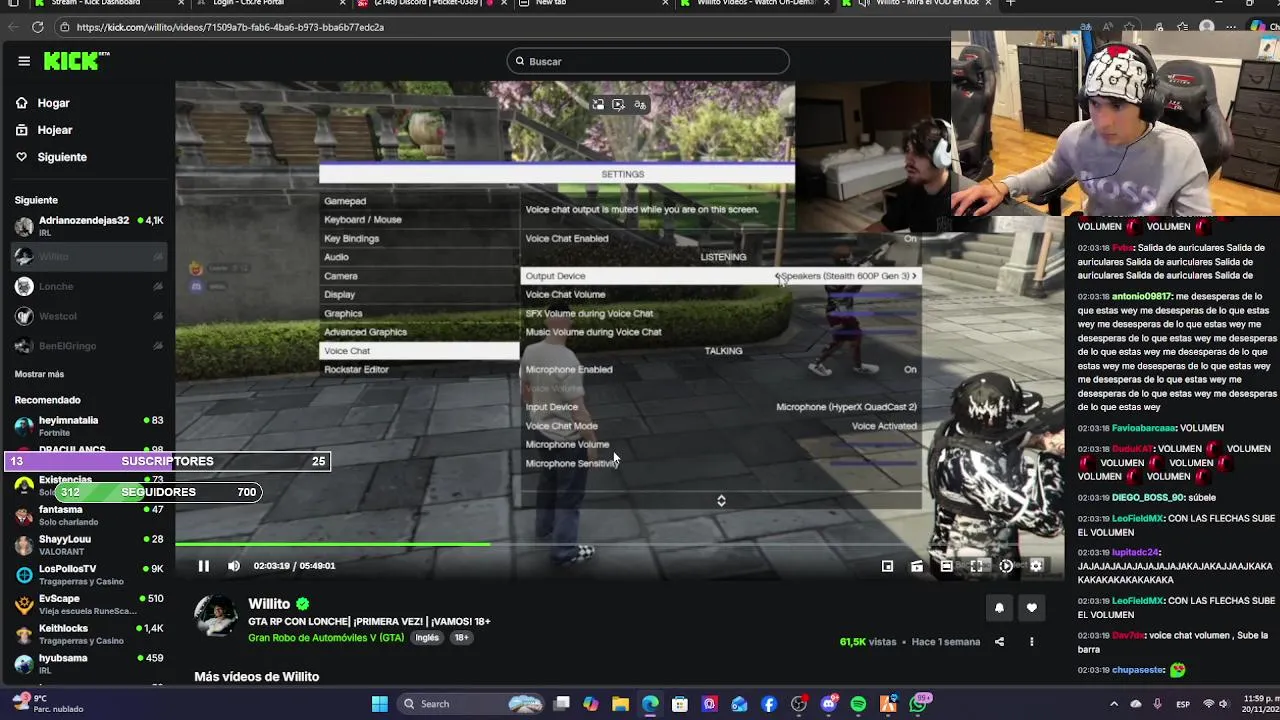Click right arrow on Output Device
1280x720 pixels.
click(x=913, y=276)
